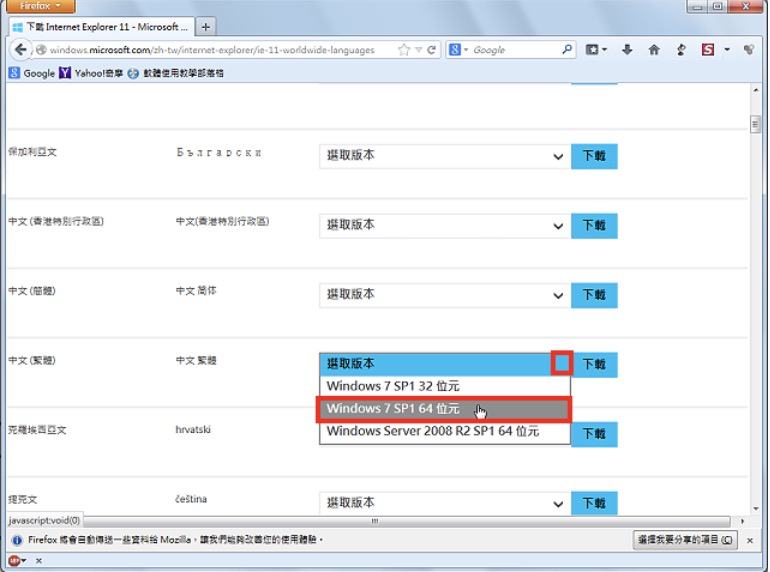Click the scroll up arrow
Viewport: 770px width, 572px height.
pos(755,90)
